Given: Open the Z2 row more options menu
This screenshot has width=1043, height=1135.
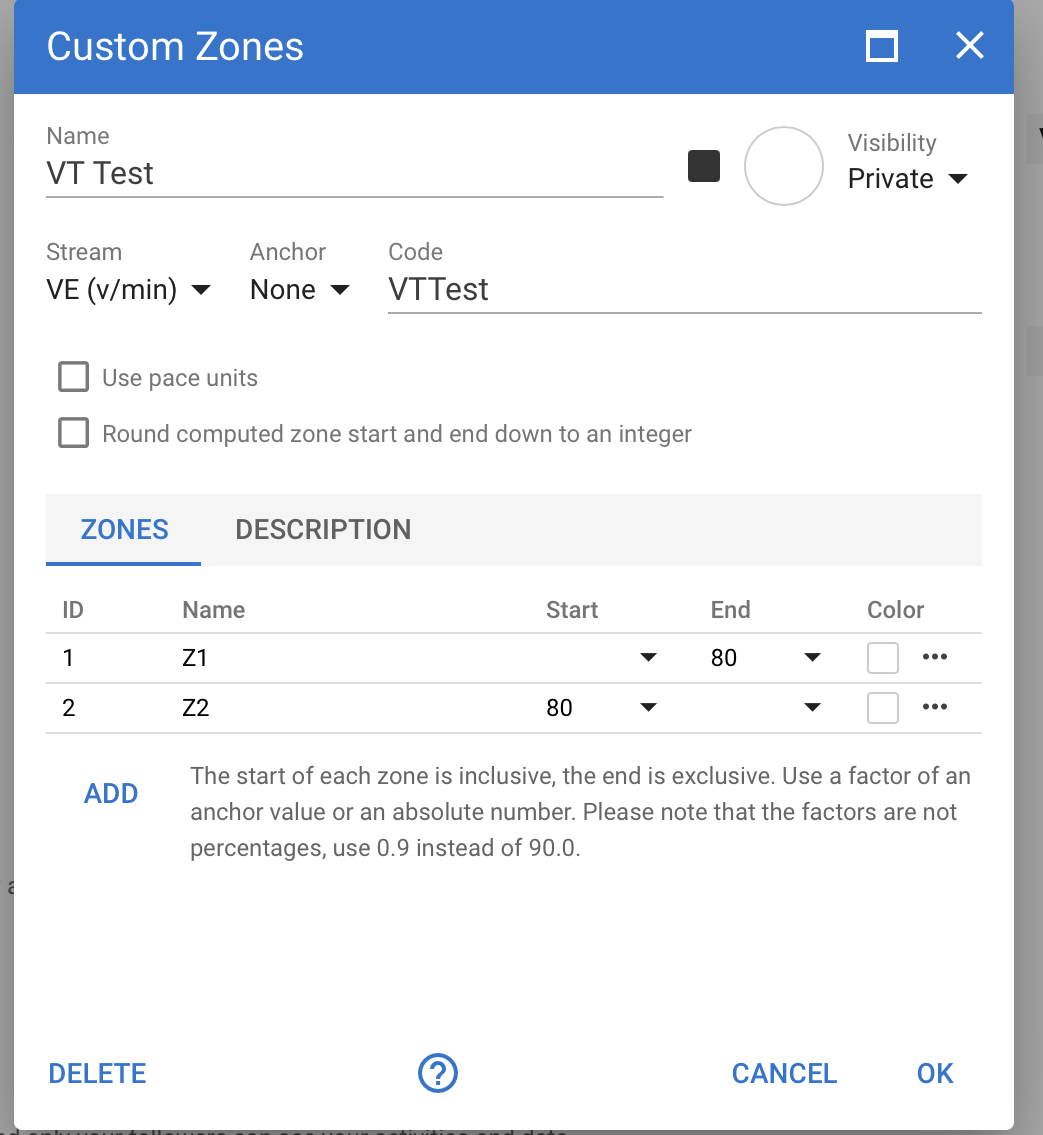Looking at the screenshot, I should pyautogui.click(x=934, y=707).
